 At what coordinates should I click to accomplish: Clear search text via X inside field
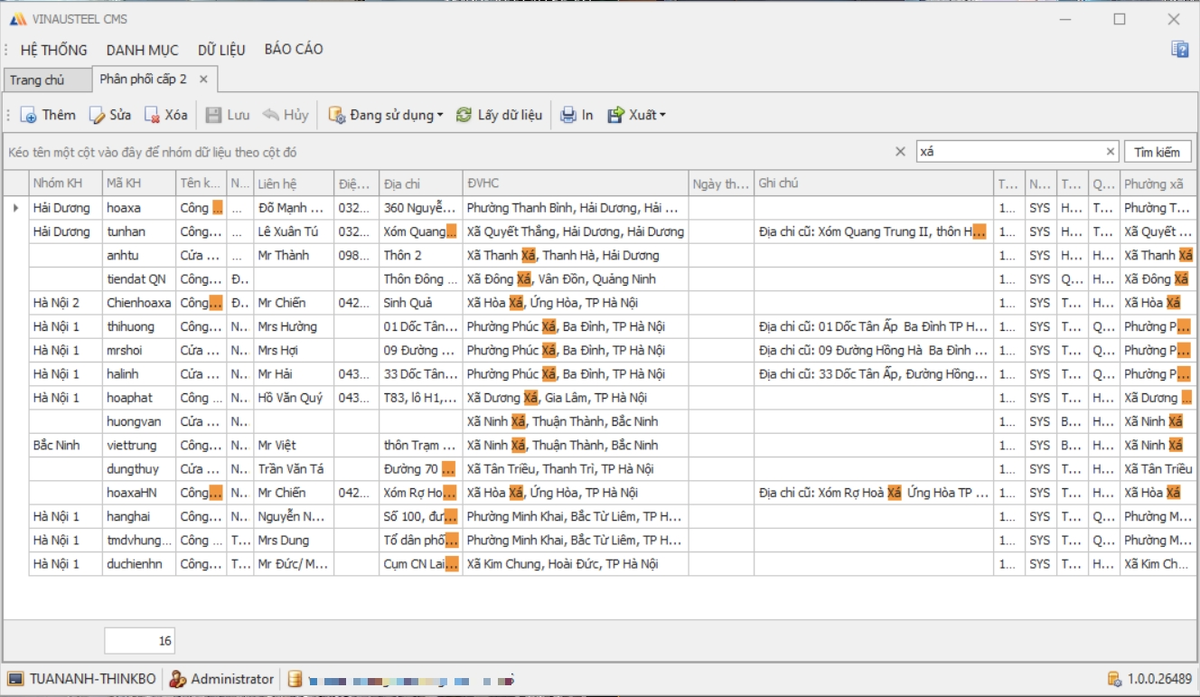pos(1110,152)
